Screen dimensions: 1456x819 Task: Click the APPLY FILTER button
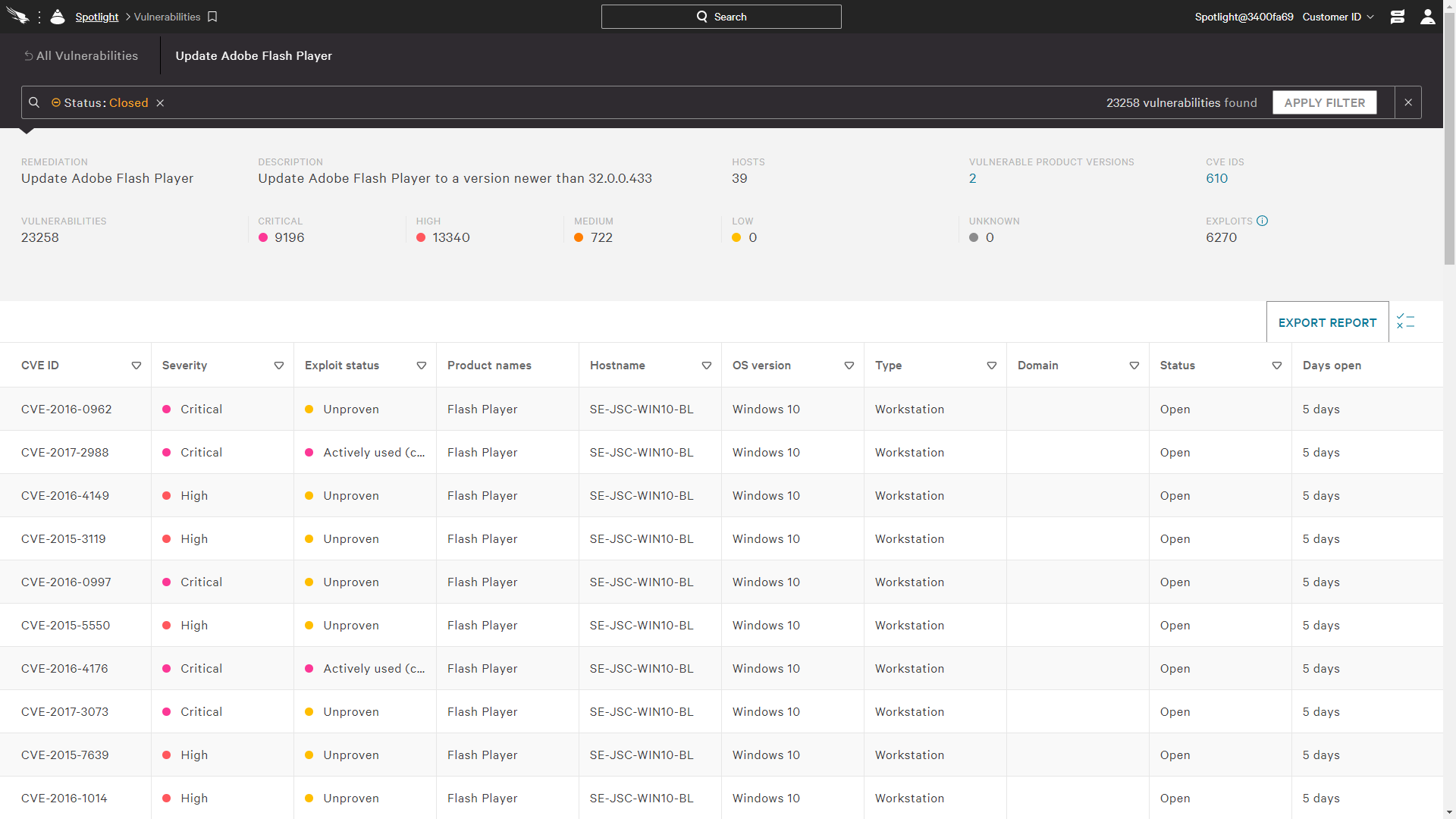1324,102
